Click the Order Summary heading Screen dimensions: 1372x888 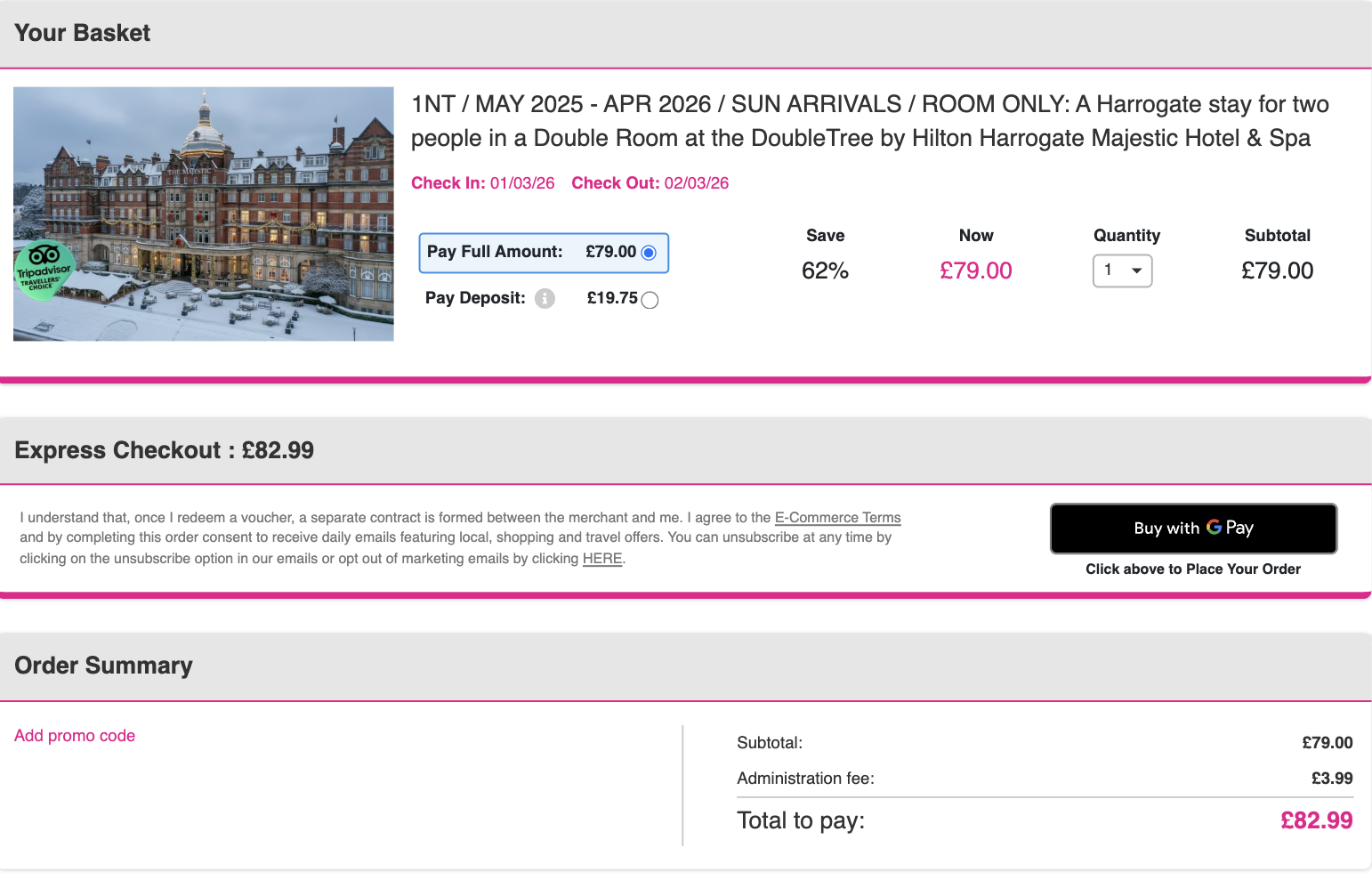(x=103, y=666)
